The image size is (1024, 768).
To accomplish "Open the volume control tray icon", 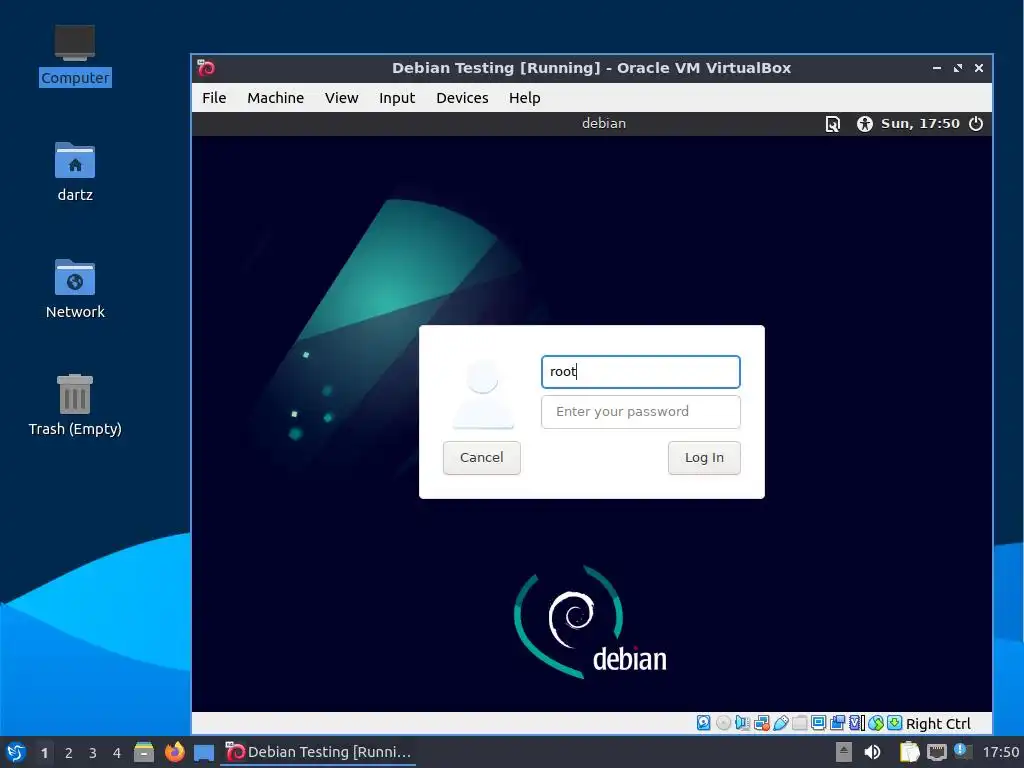I will tap(872, 752).
